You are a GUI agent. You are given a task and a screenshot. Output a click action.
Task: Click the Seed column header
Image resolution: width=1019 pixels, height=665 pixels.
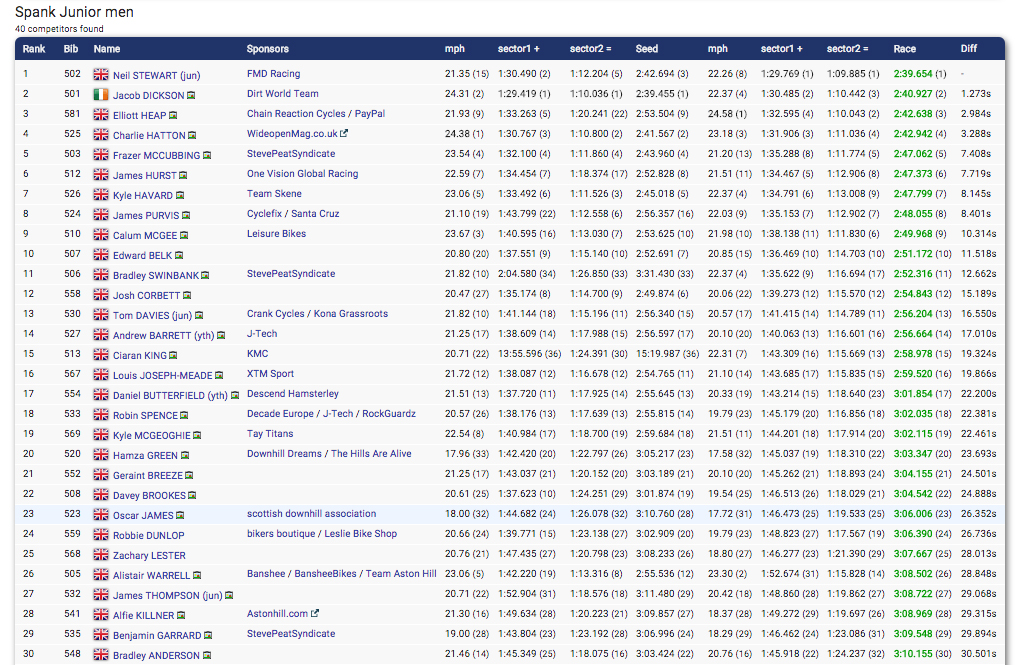(x=646, y=49)
